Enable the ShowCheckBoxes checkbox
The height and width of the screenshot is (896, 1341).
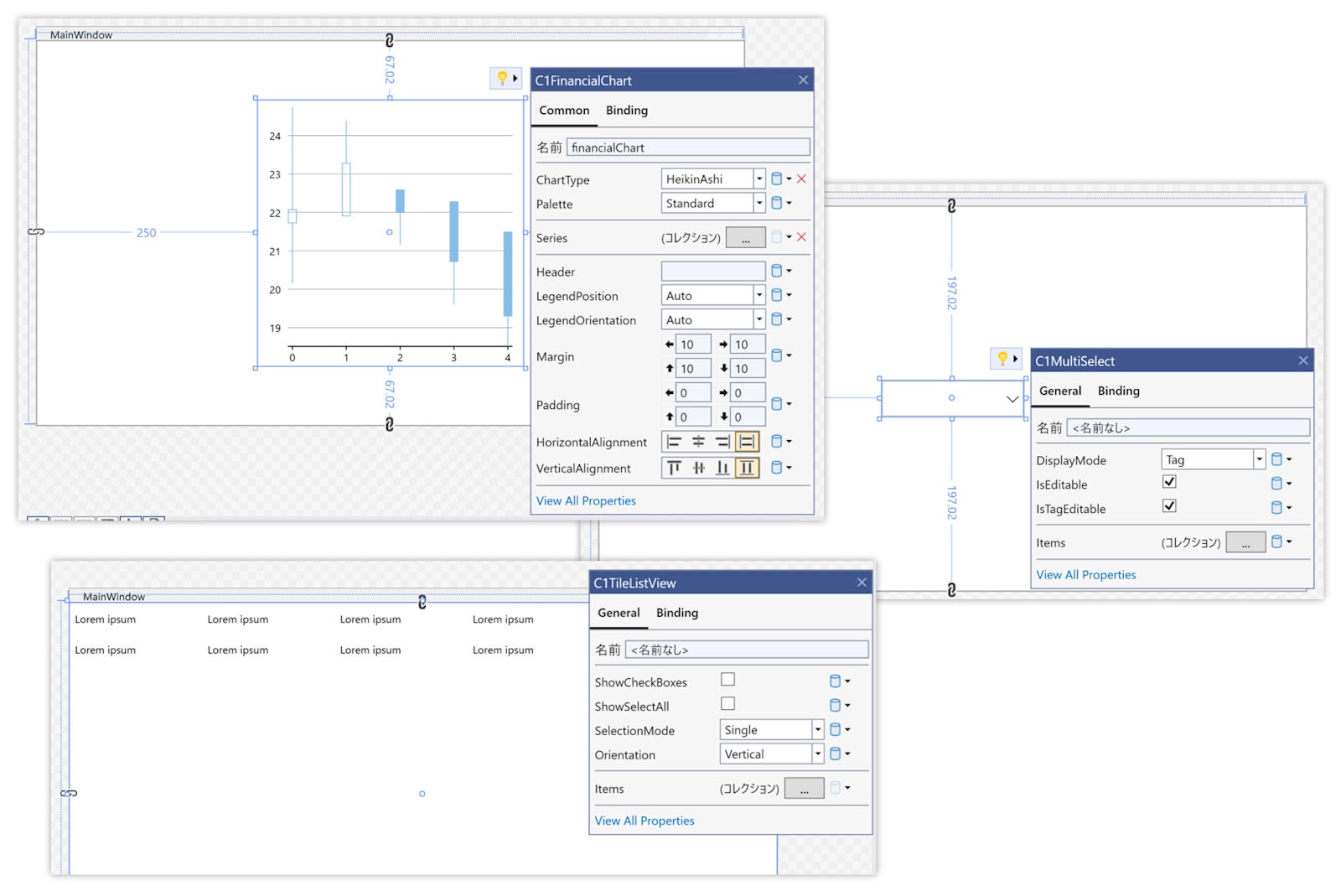point(727,680)
